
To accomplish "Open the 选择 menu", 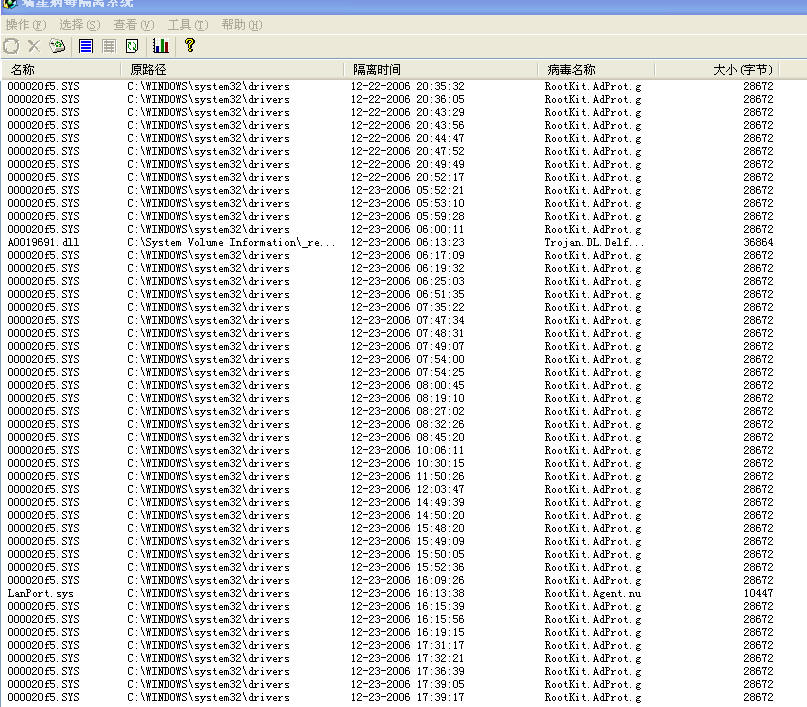I will [79, 24].
